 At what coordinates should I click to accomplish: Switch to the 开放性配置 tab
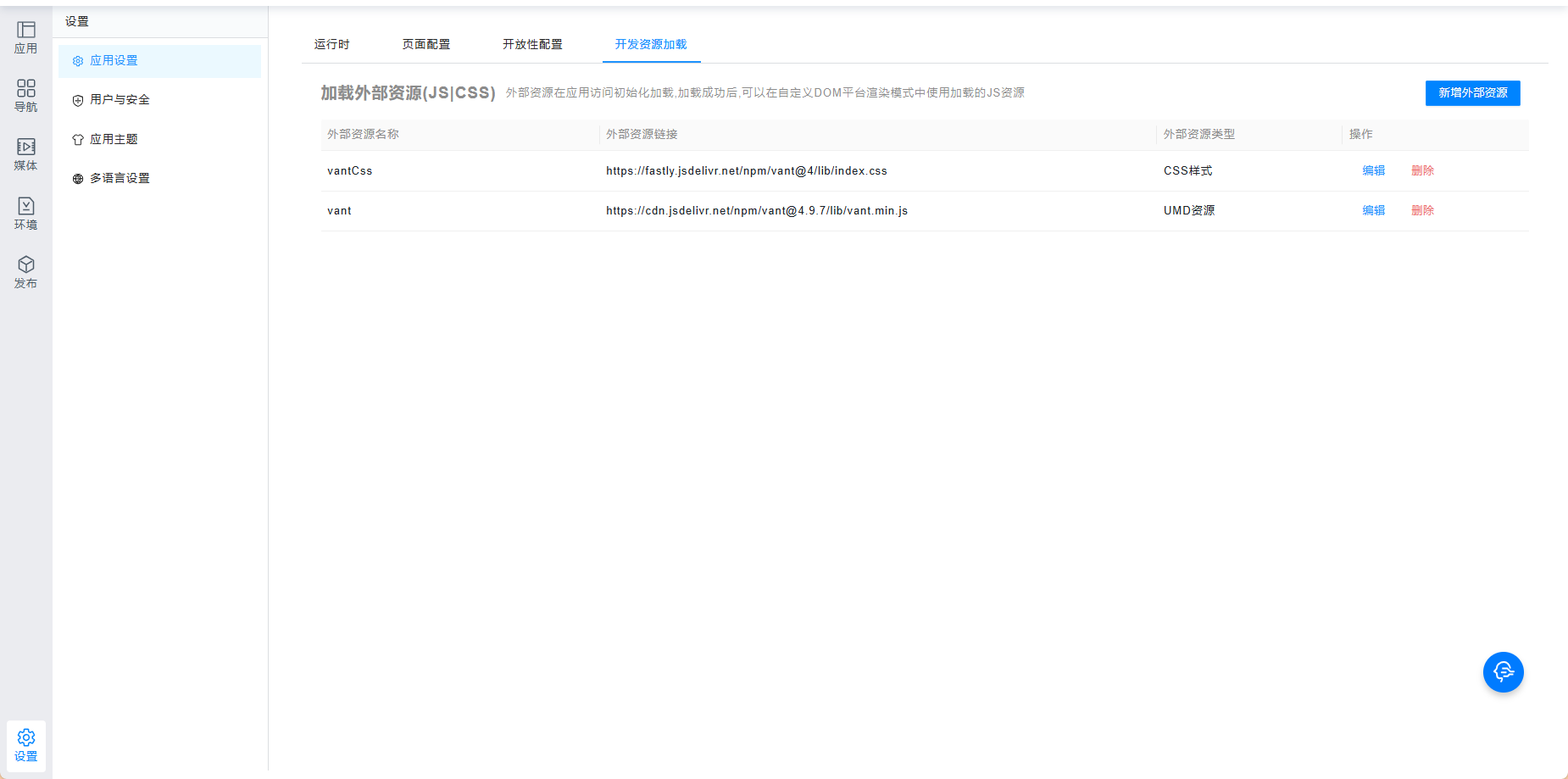coord(532,44)
